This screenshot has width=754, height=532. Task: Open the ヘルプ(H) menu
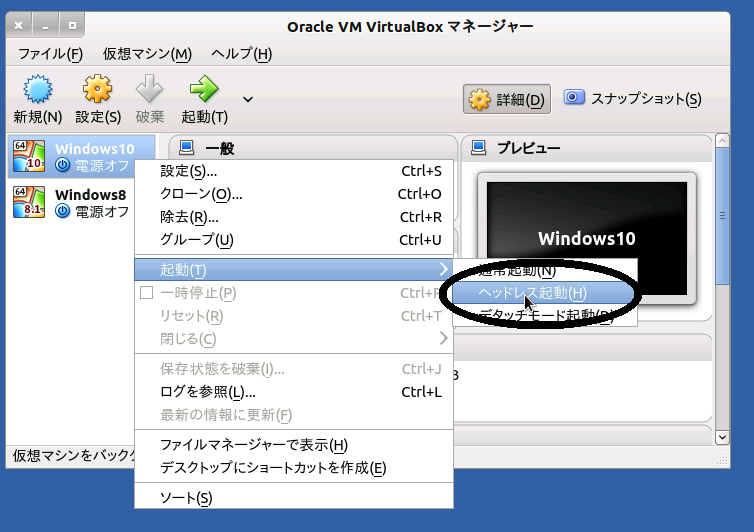(241, 53)
